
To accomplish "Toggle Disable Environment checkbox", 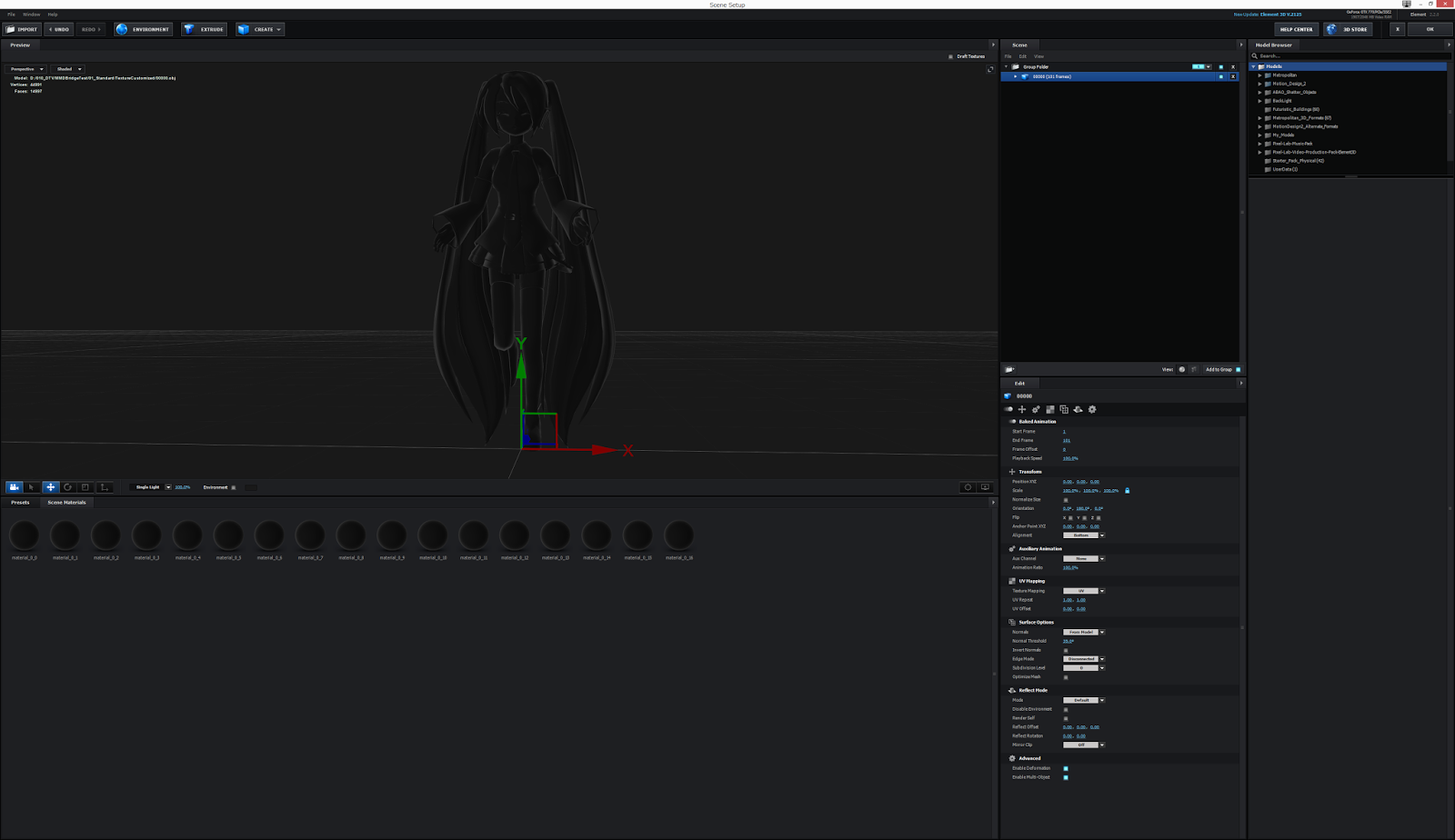I will (x=1066, y=709).
